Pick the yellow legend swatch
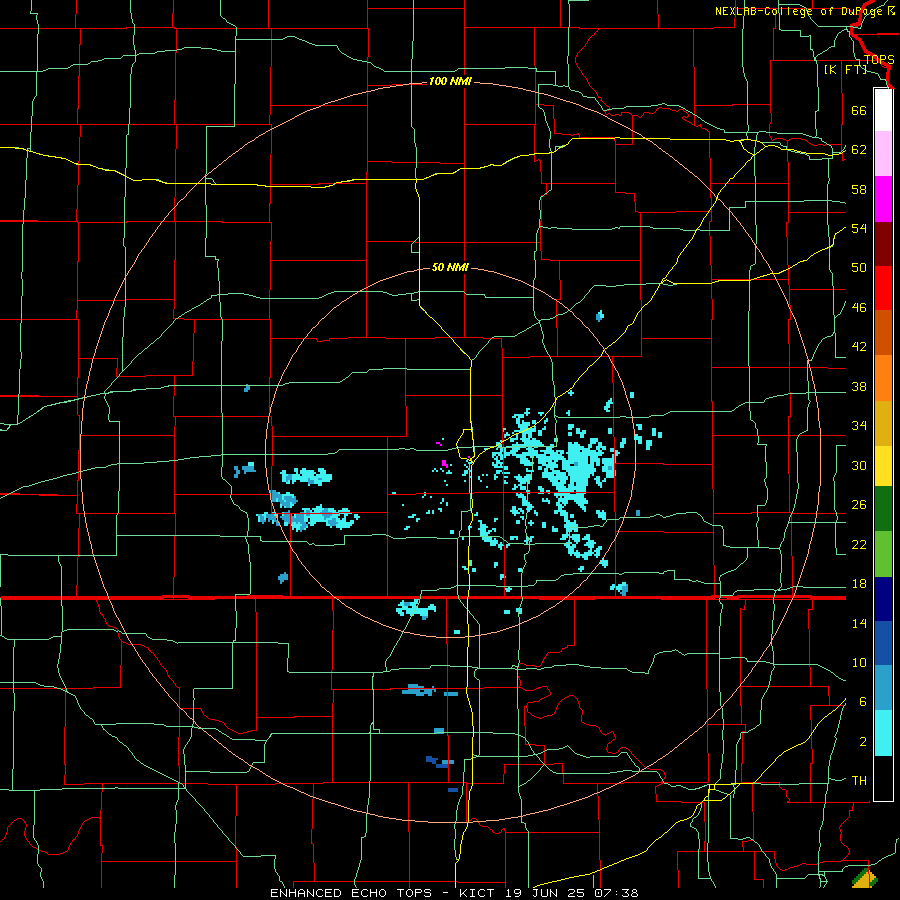The width and height of the screenshot is (900, 900). coord(883,466)
